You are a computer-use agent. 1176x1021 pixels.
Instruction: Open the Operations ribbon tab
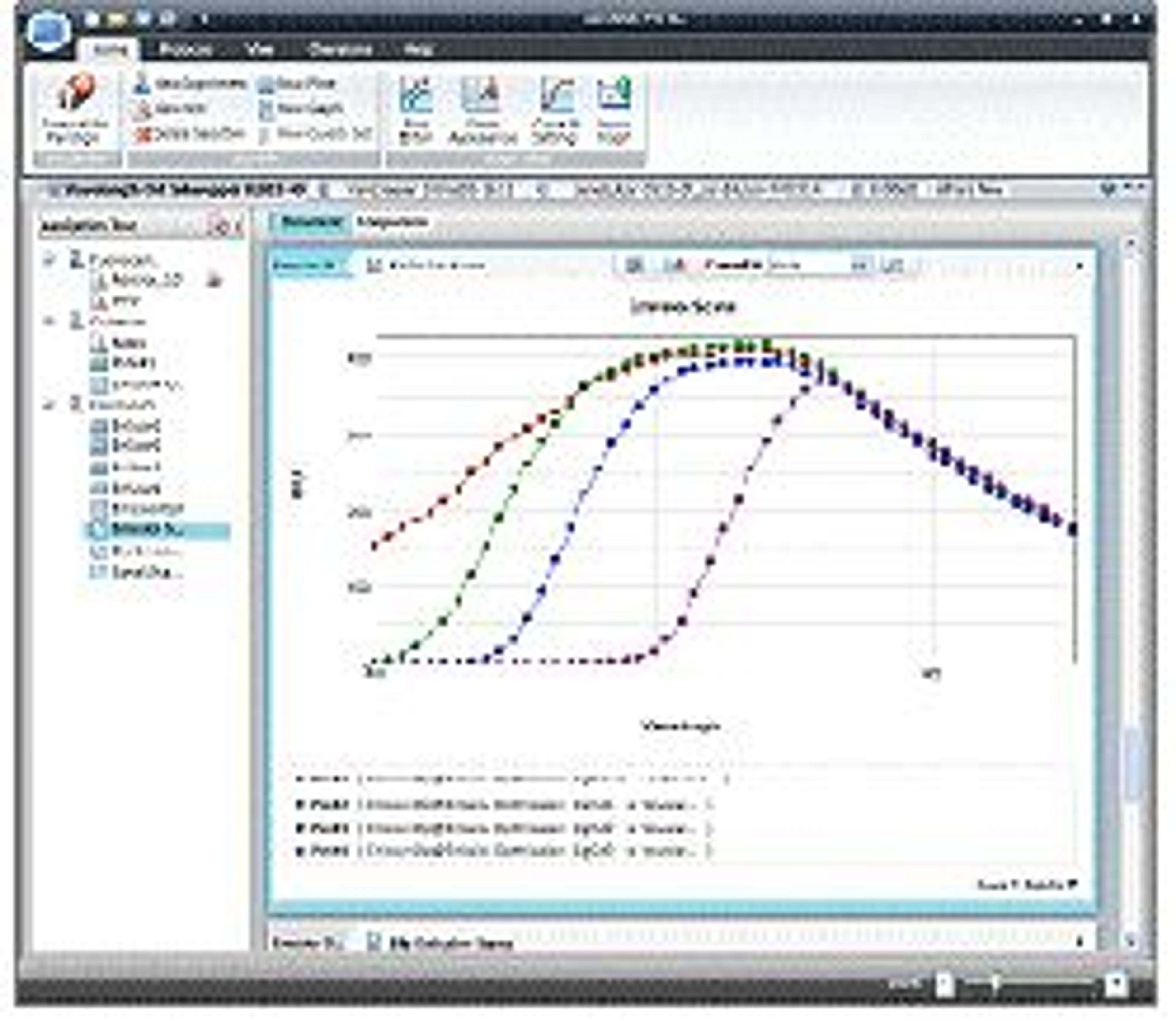[340, 50]
